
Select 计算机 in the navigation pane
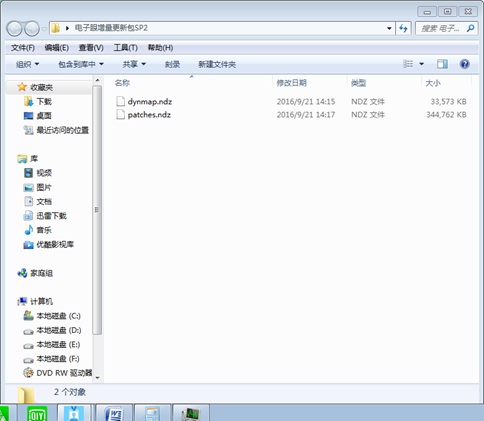click(41, 301)
